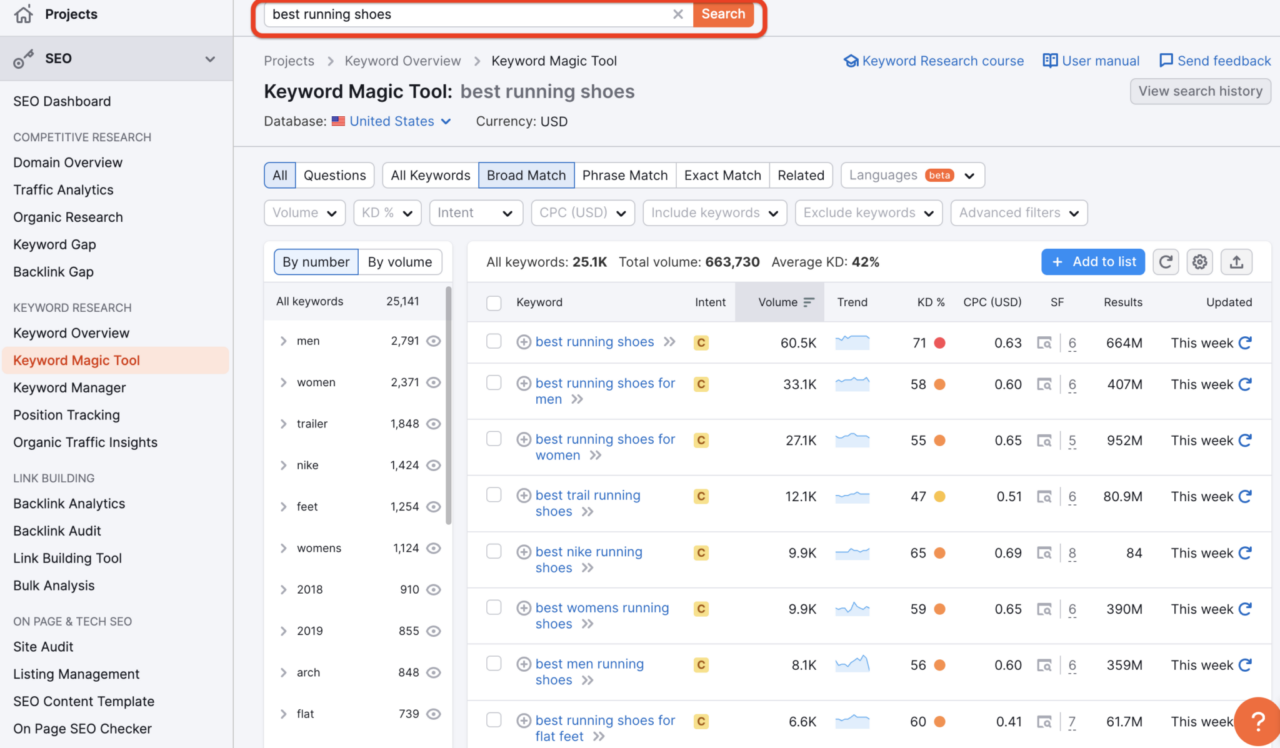Click the Send feedback chat icon
Viewport: 1280px width, 748px height.
coord(1166,61)
